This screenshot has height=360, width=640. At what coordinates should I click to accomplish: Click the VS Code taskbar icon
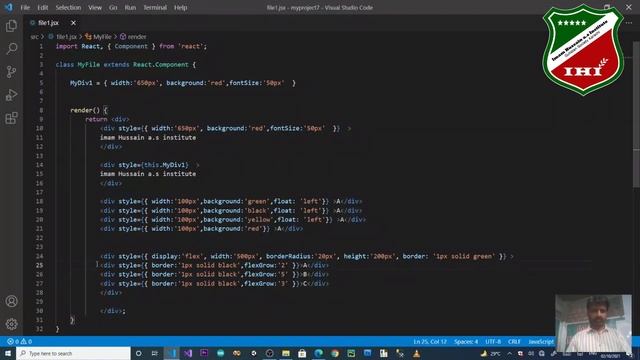click(x=171, y=353)
